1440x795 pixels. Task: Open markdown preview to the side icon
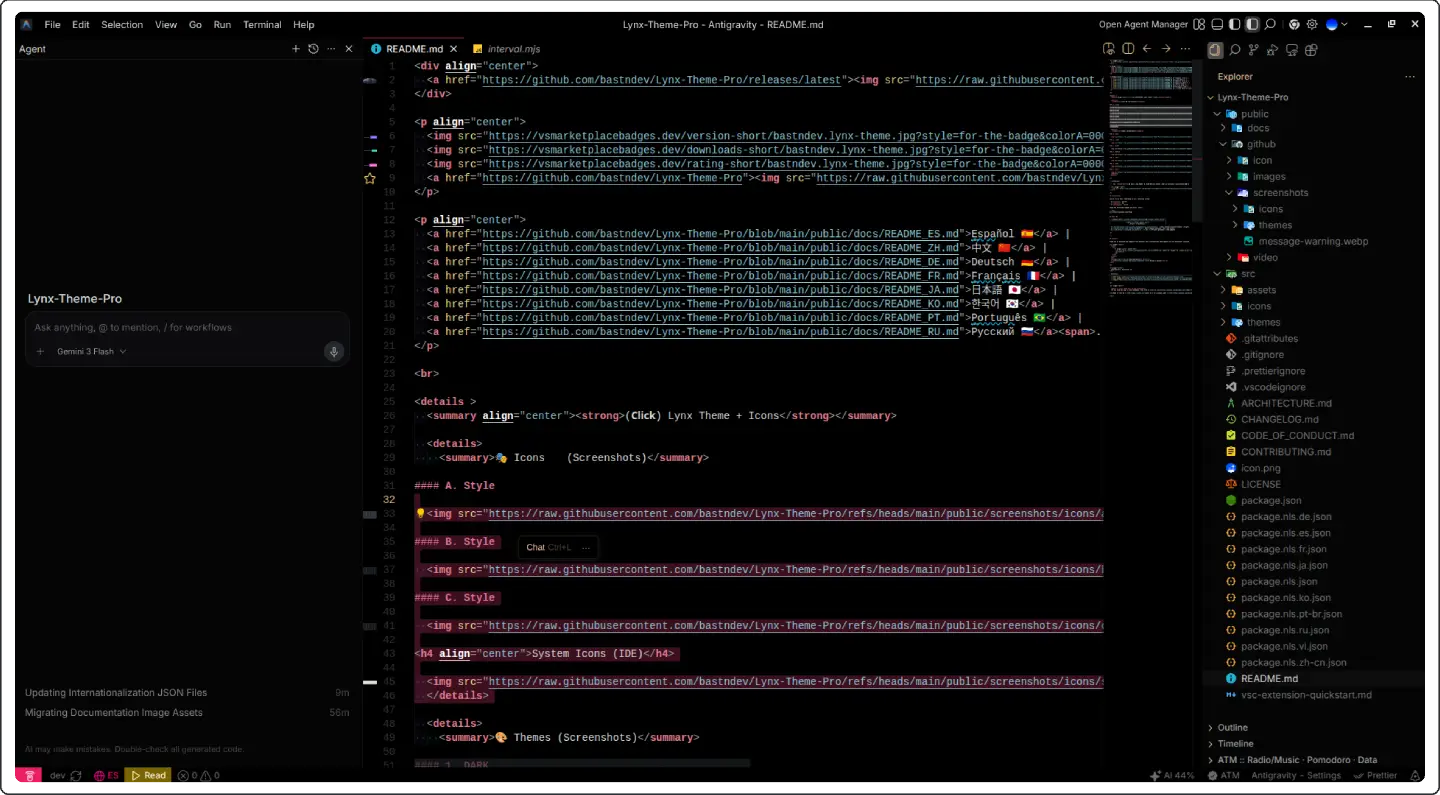point(1109,48)
